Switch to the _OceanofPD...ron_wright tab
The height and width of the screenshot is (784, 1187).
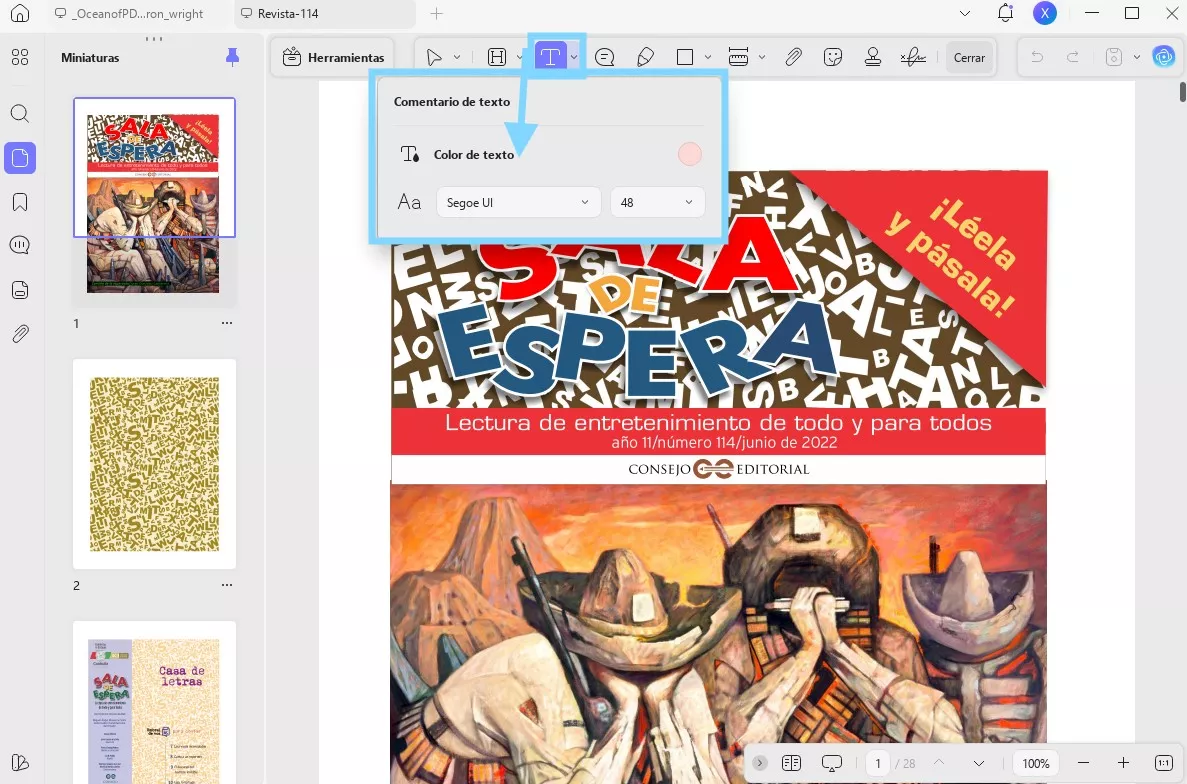[136, 14]
